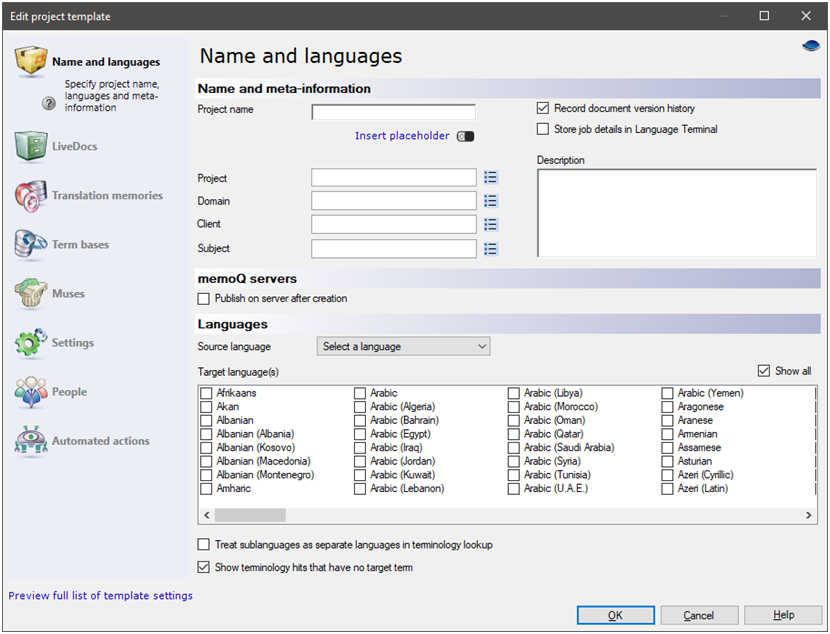Uncheck Record document version history

pyautogui.click(x=543, y=108)
